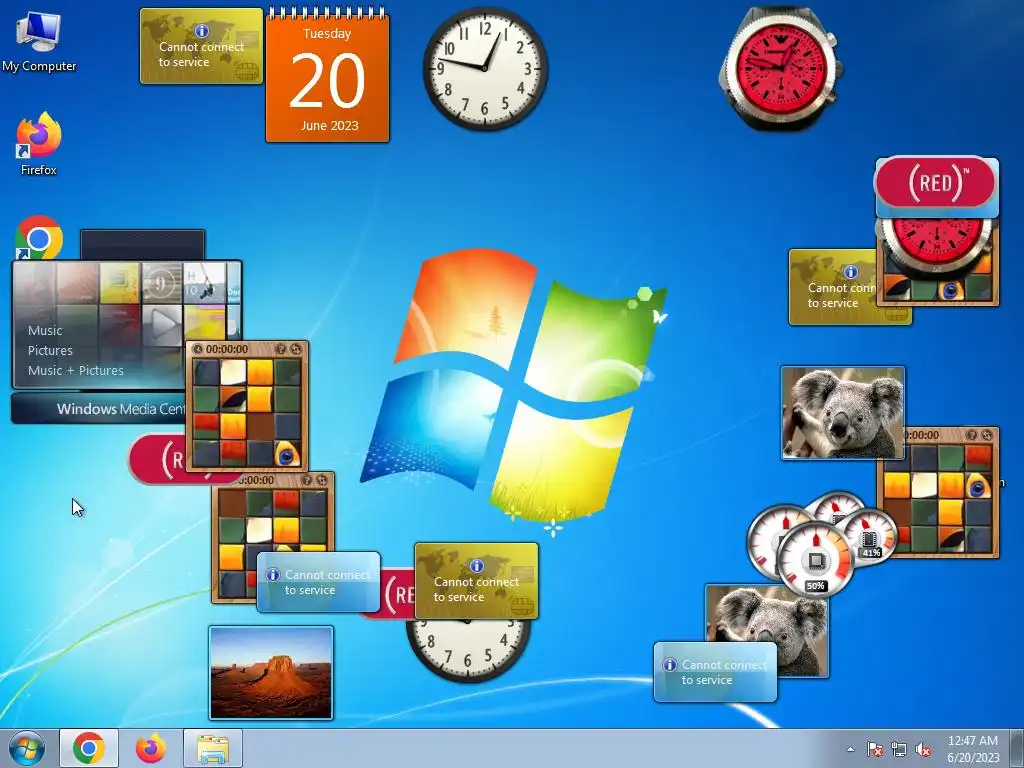Click the question mark in puzzle beside upper koala photo

click(972, 435)
